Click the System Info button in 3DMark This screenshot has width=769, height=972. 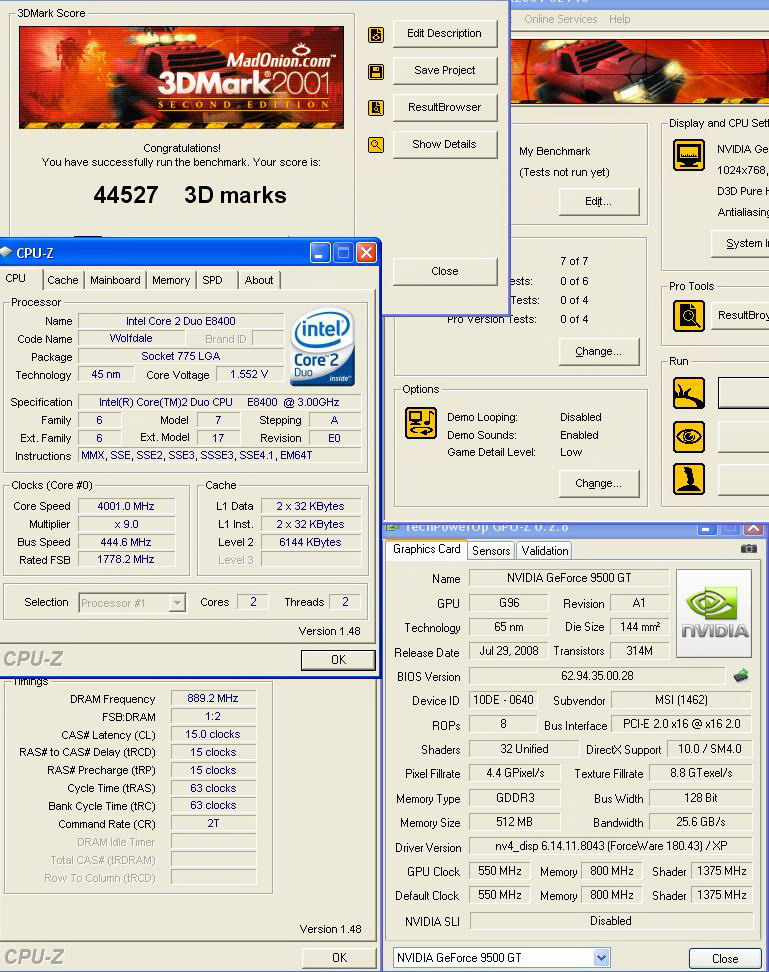pyautogui.click(x=740, y=244)
